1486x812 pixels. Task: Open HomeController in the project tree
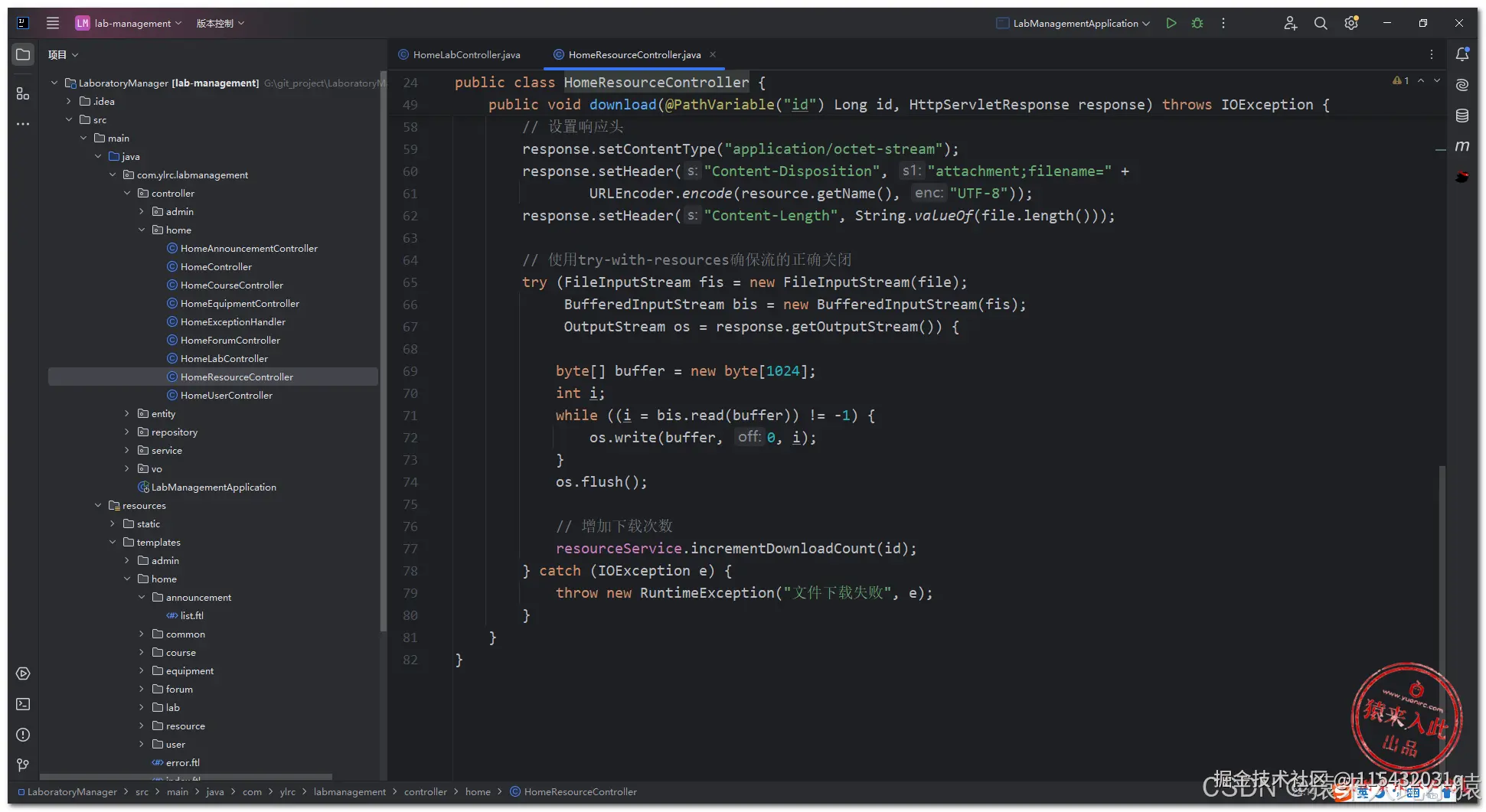click(x=216, y=266)
